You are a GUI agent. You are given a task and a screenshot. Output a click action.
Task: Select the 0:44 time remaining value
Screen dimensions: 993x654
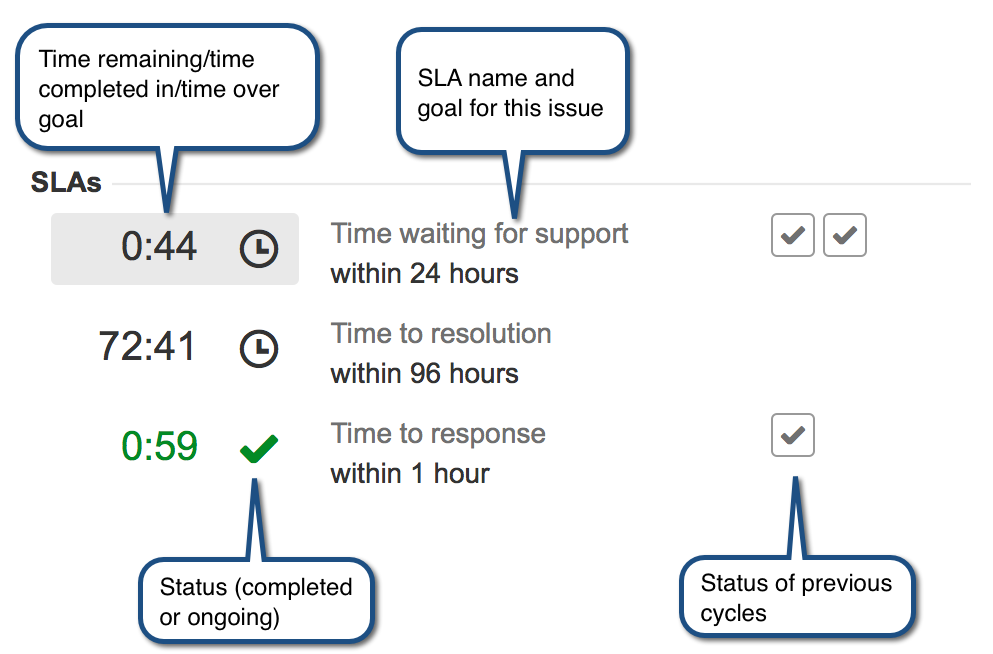click(159, 246)
